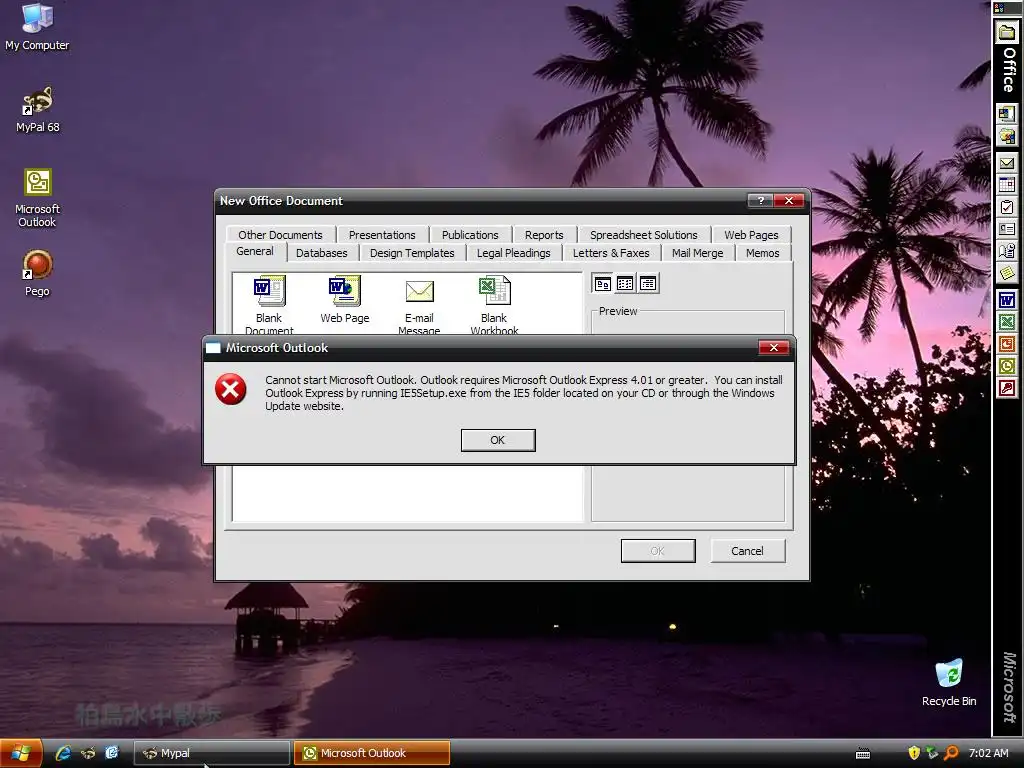Select the Pego desktop shortcut
The height and width of the screenshot is (768, 1024).
pos(37,273)
